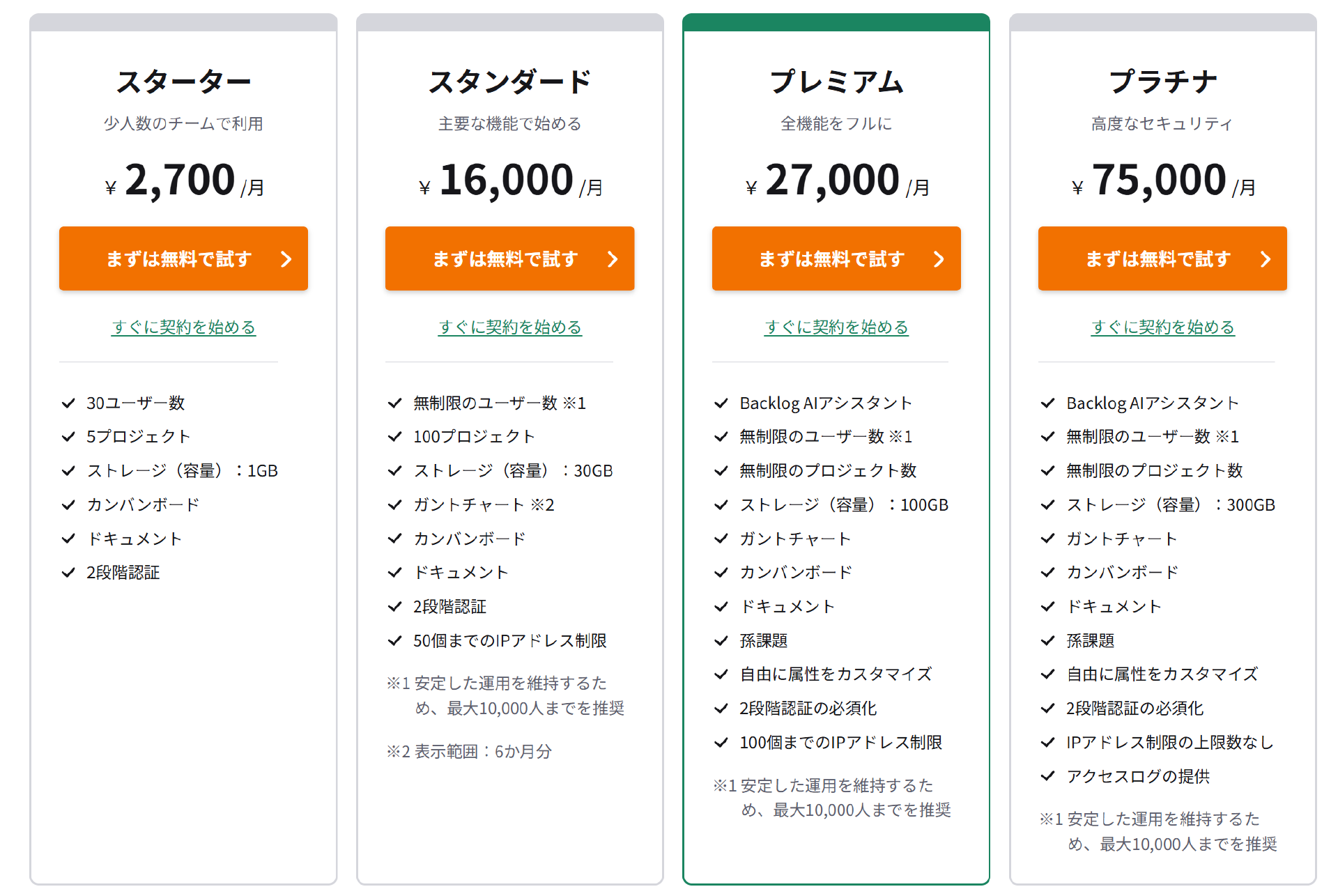Click chevron arrow on Platinum plan trial button
Screen dimensions: 1338x896
click(1266, 259)
